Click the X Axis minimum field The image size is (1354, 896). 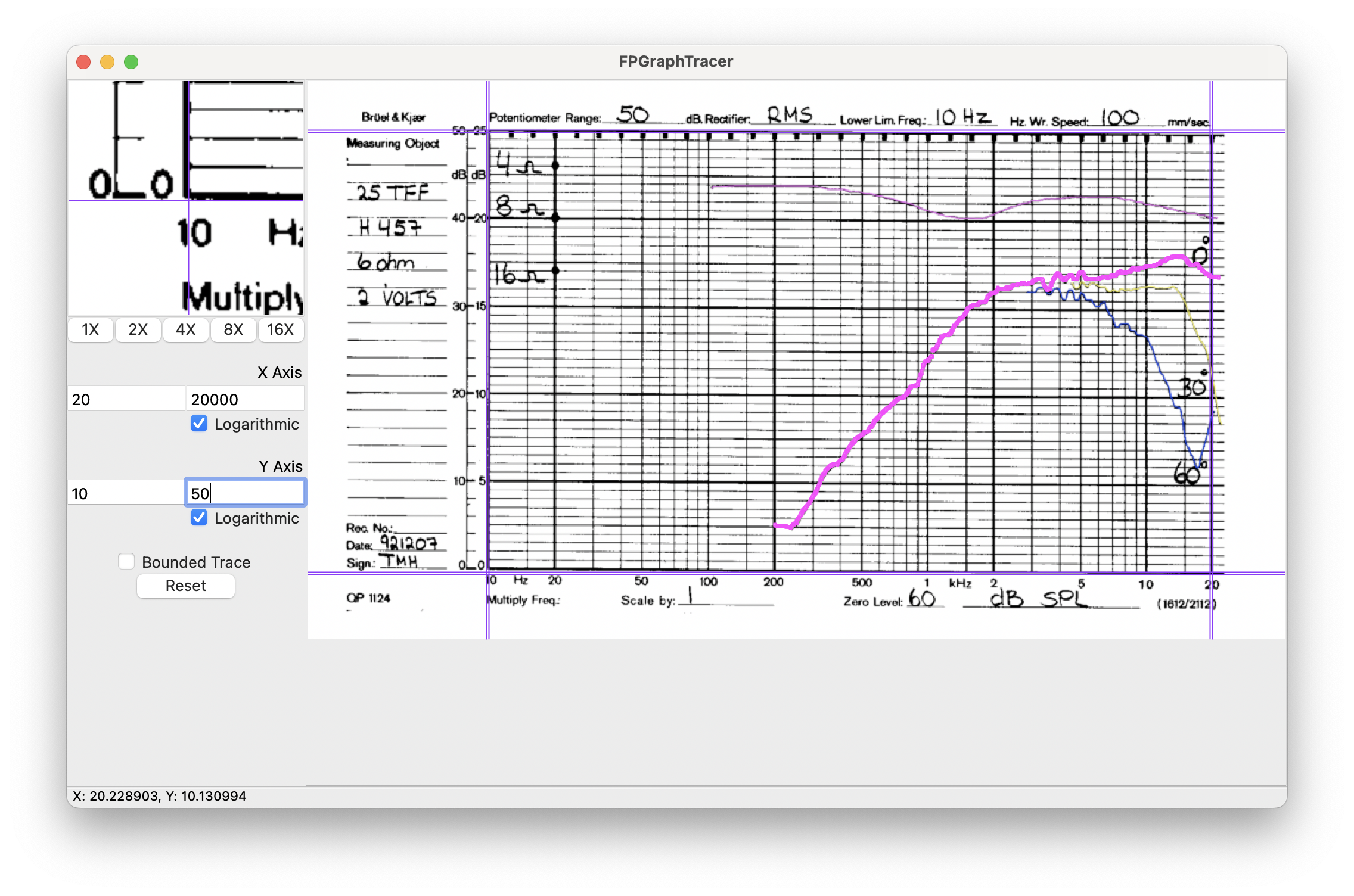(x=126, y=399)
